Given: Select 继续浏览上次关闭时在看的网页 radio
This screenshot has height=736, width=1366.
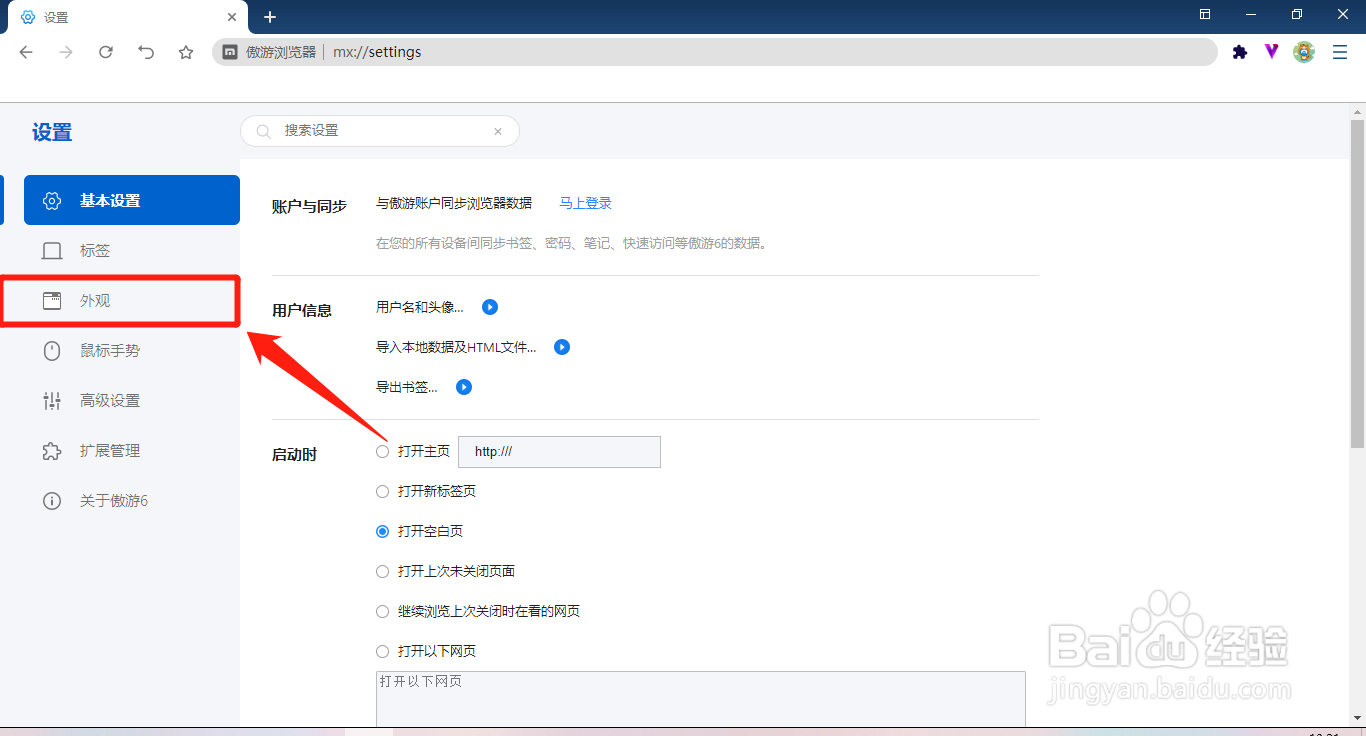Looking at the screenshot, I should point(382,612).
